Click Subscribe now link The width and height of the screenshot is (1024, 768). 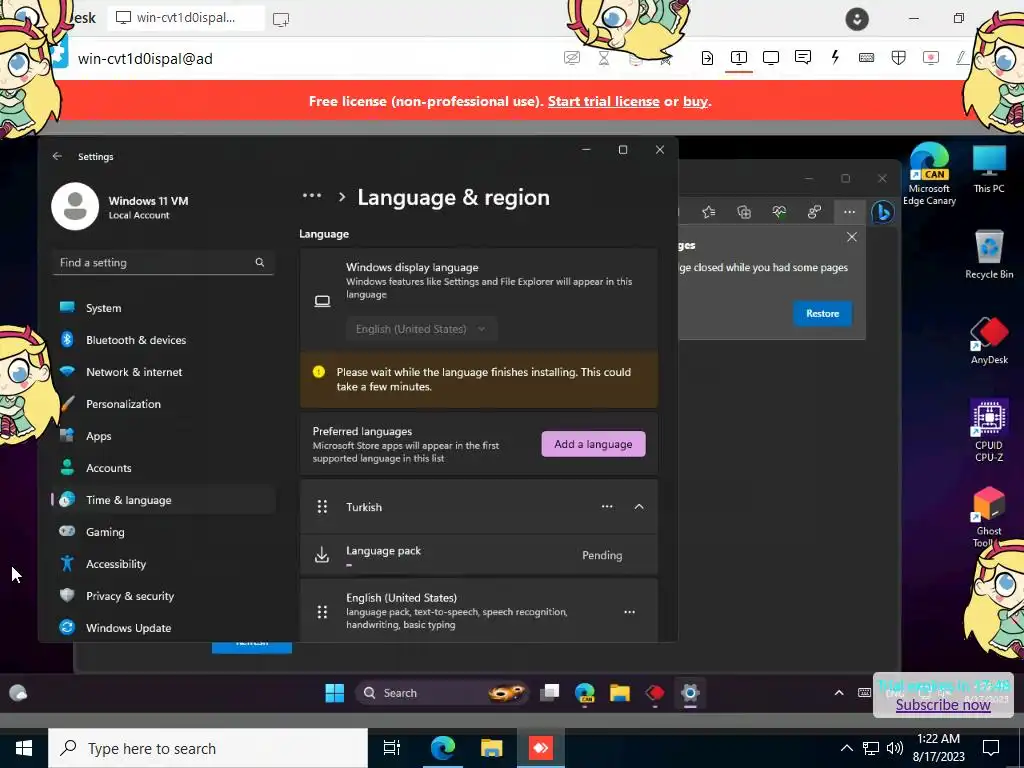click(943, 705)
